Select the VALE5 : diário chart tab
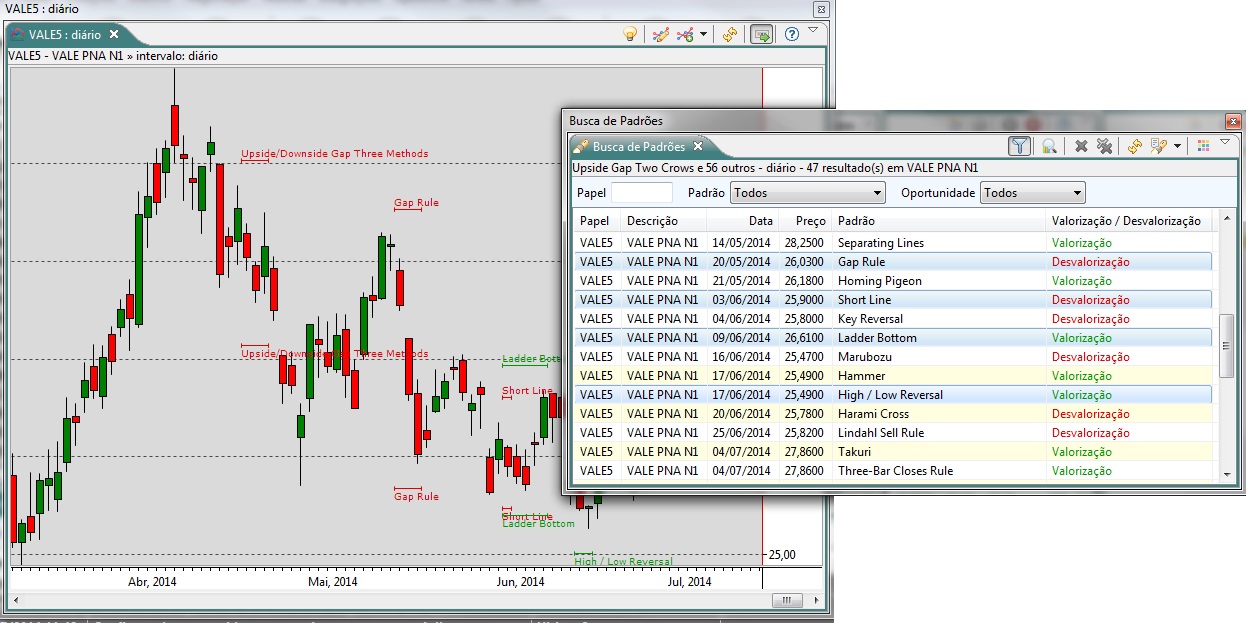 pyautogui.click(x=64, y=34)
